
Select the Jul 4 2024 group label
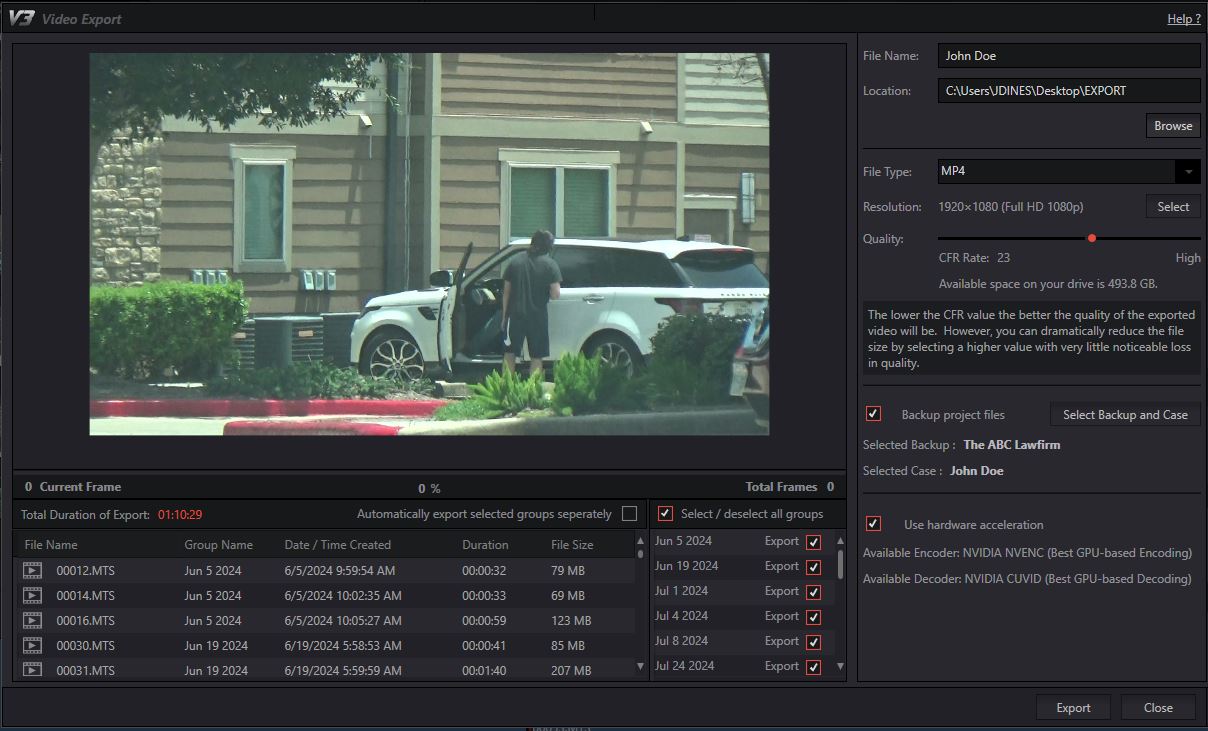click(681, 616)
